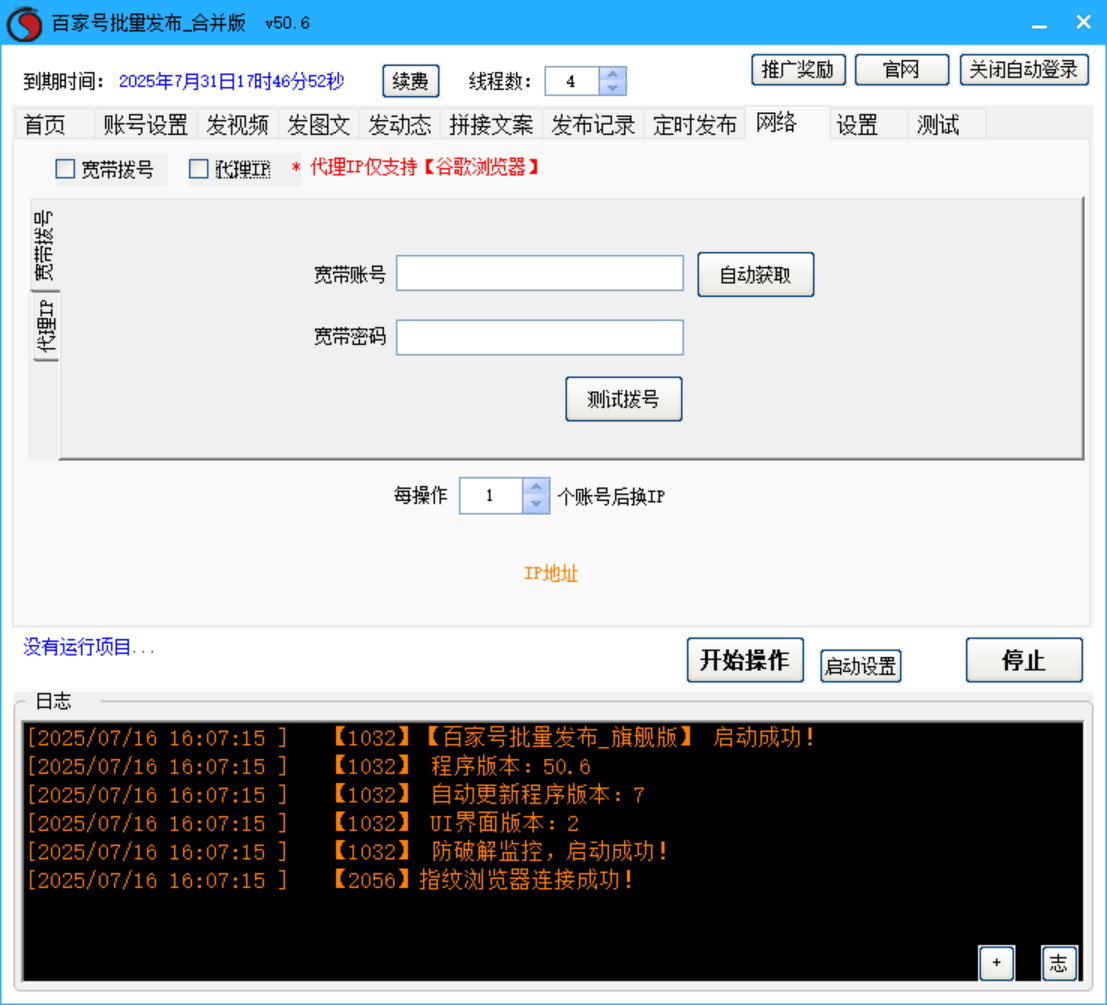1107x1005 pixels.
Task: Open the 定时发布 tab
Action: pyautogui.click(x=695, y=125)
